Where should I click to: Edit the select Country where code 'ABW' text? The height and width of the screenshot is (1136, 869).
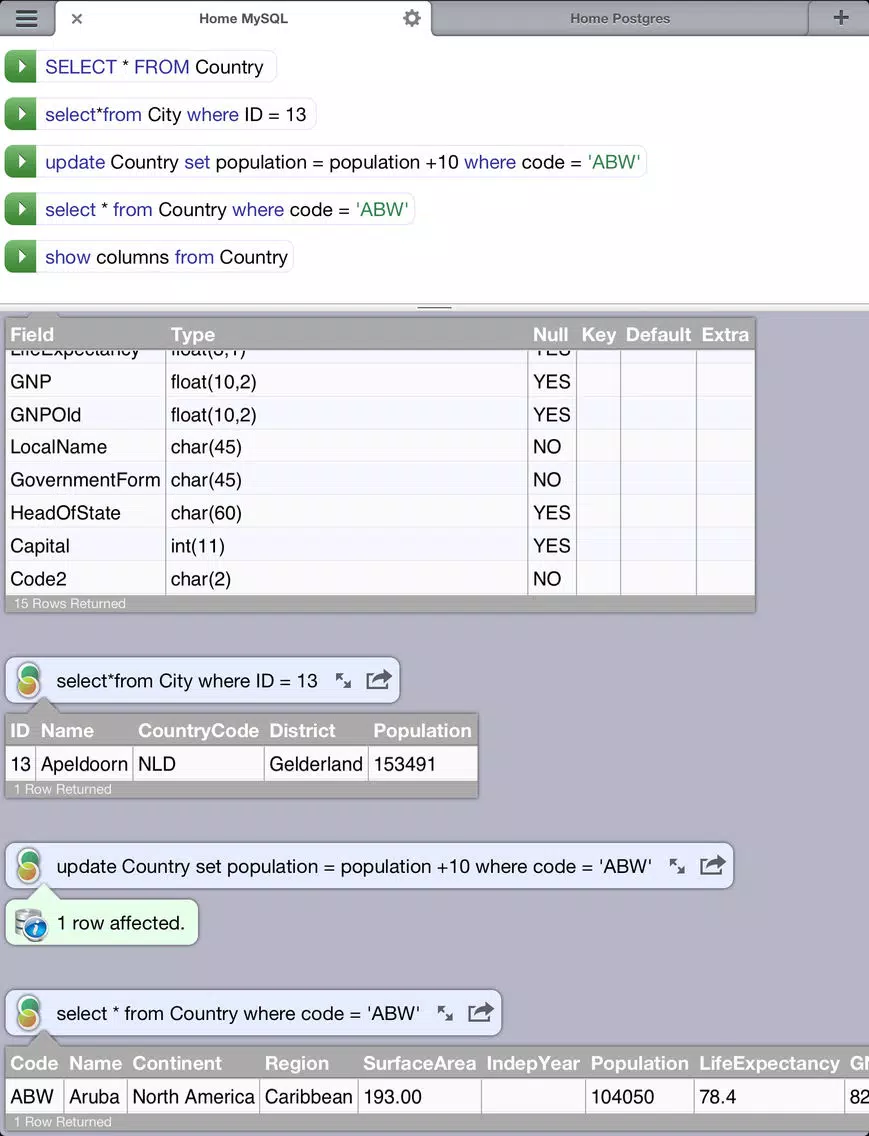225,209
